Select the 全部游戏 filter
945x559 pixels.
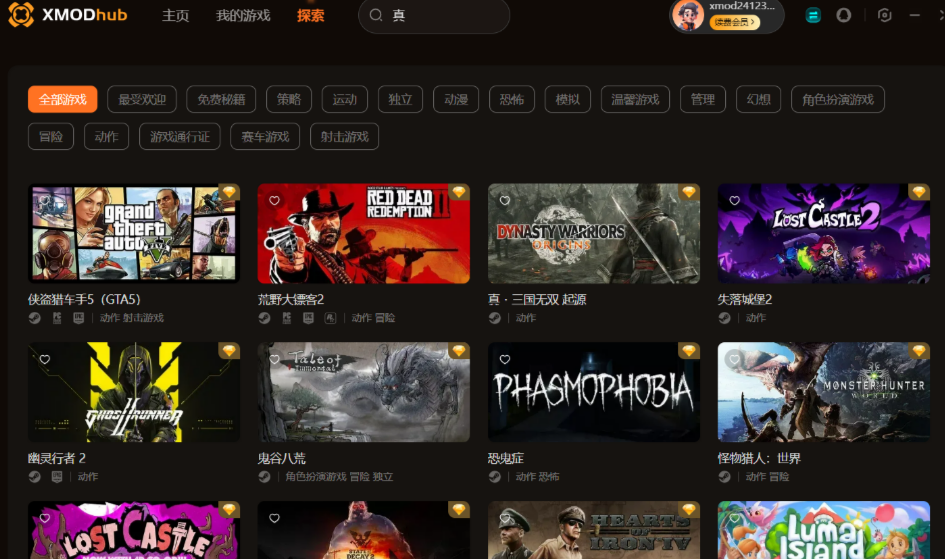(x=63, y=99)
